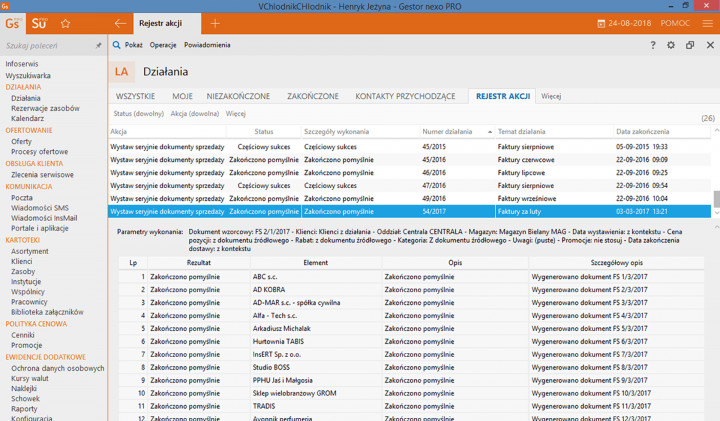Screen dimensions: 720x421
Task: Pin the command search panel
Action: click(x=98, y=46)
